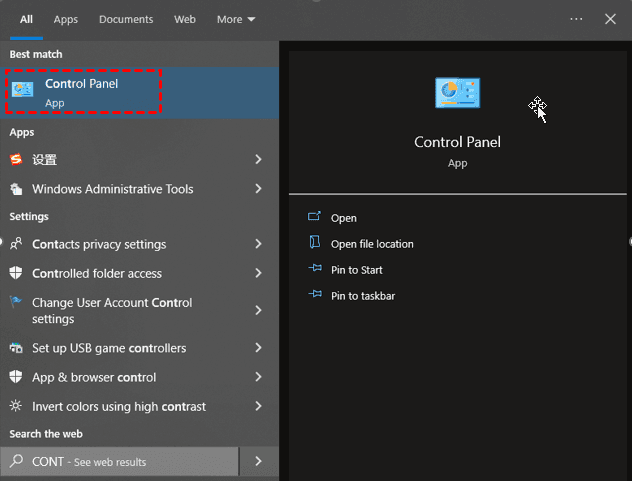Click the Open file location icon
Image resolution: width=632 pixels, height=481 pixels.
coord(315,244)
